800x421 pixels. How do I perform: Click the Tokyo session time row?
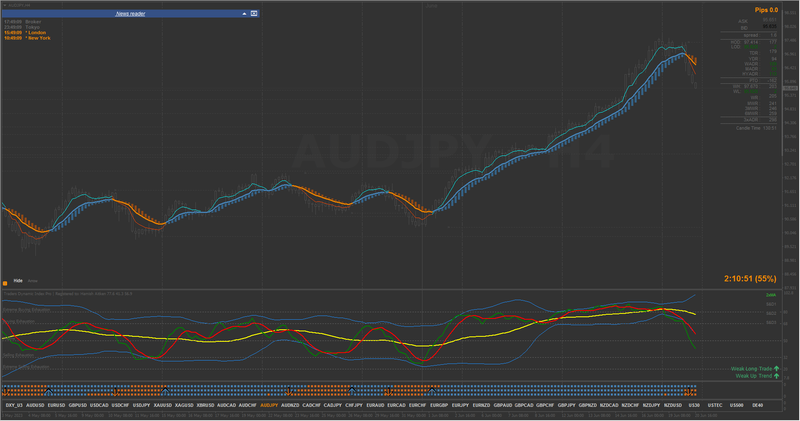tap(21, 27)
